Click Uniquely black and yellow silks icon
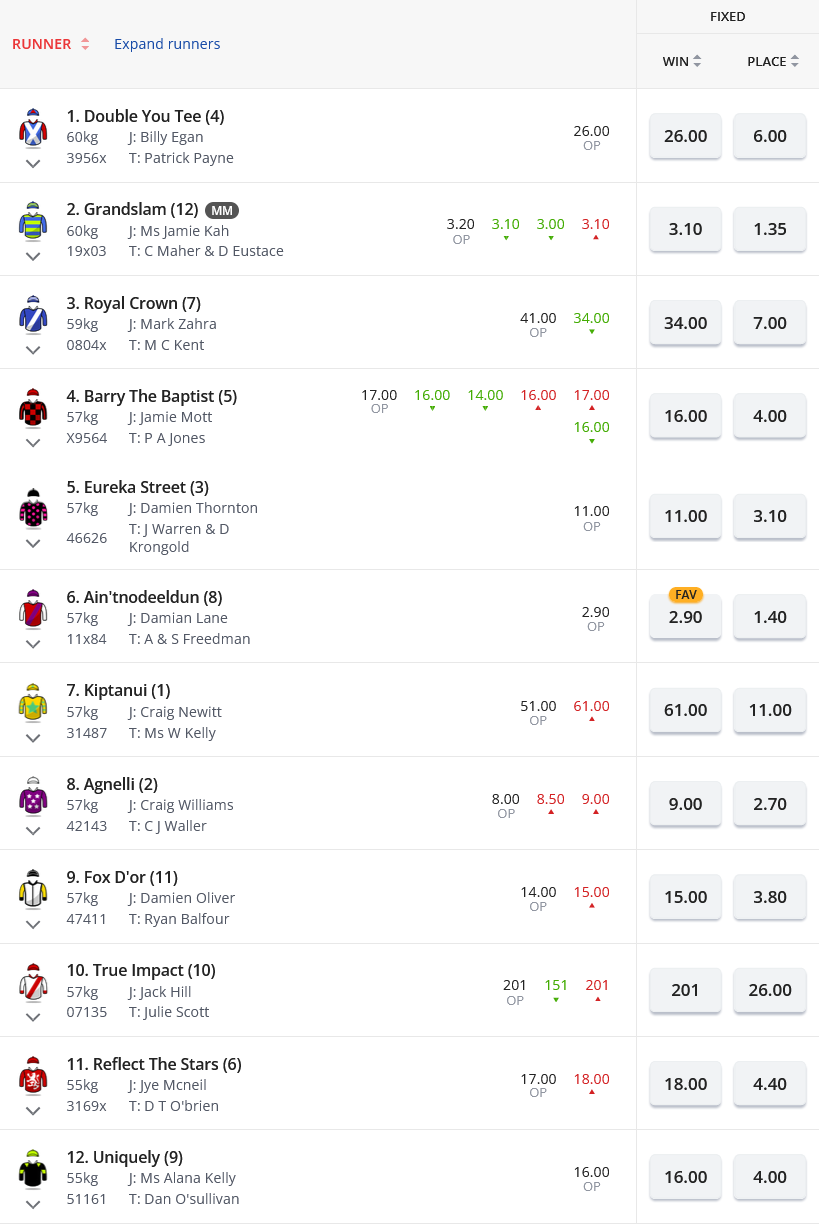The height and width of the screenshot is (1224, 819). point(33,1169)
